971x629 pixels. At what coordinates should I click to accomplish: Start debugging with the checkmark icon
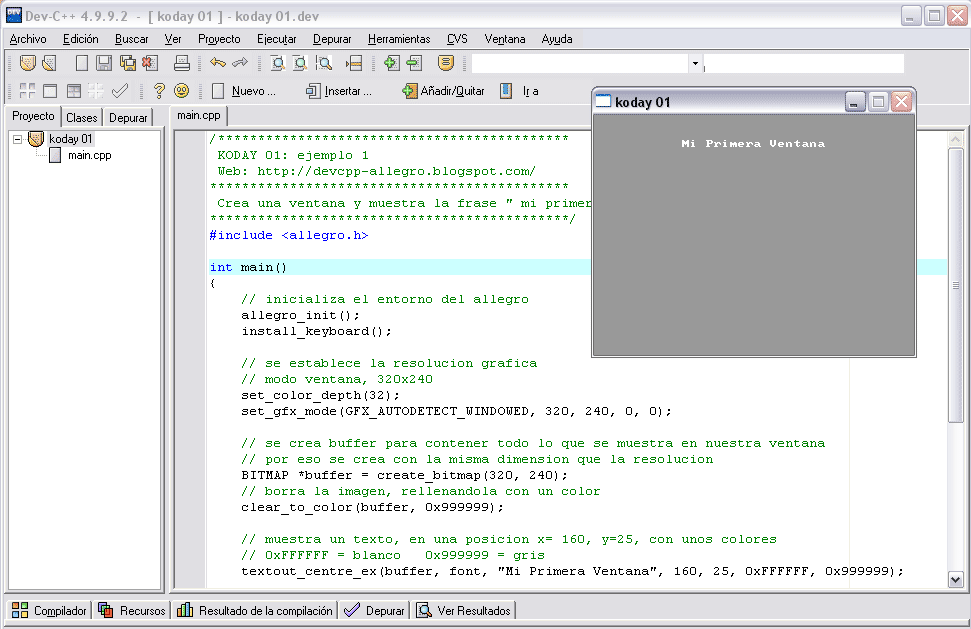click(x=120, y=91)
